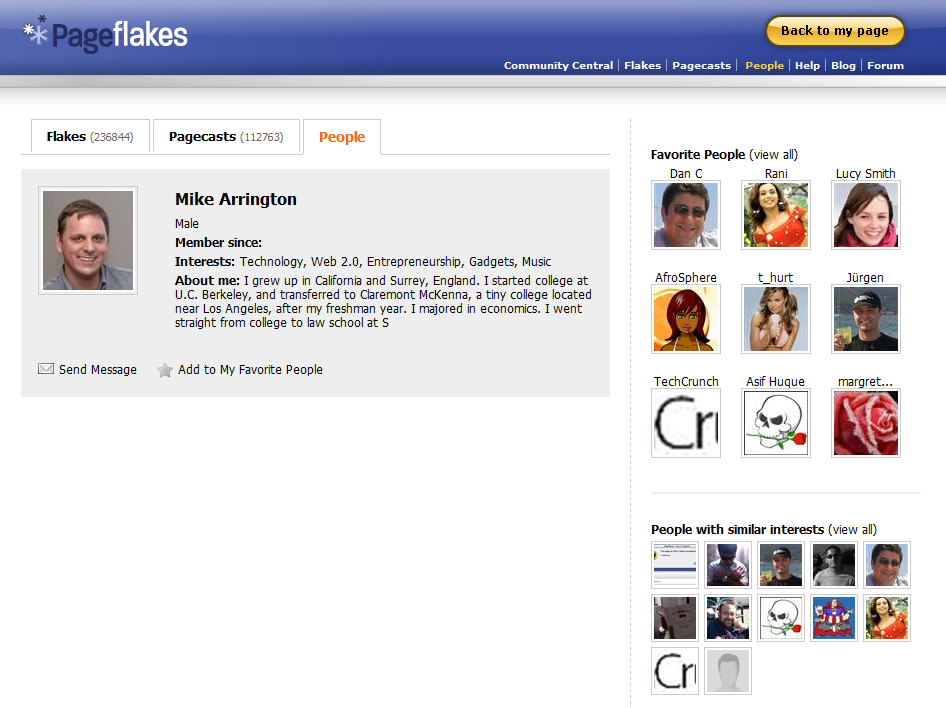Screen dimensions: 946x708
Task: Click the margret... name label
Action: (x=865, y=382)
